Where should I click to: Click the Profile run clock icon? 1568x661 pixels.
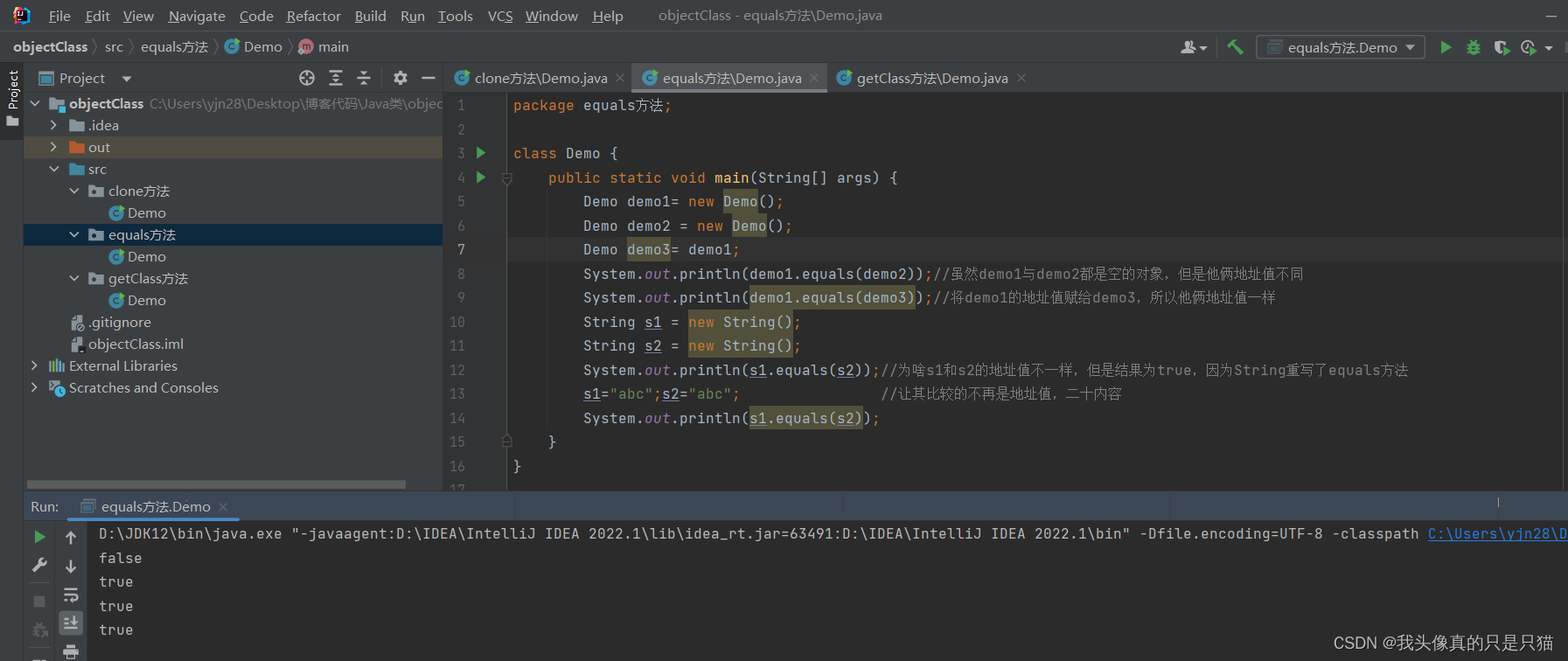tap(1529, 47)
